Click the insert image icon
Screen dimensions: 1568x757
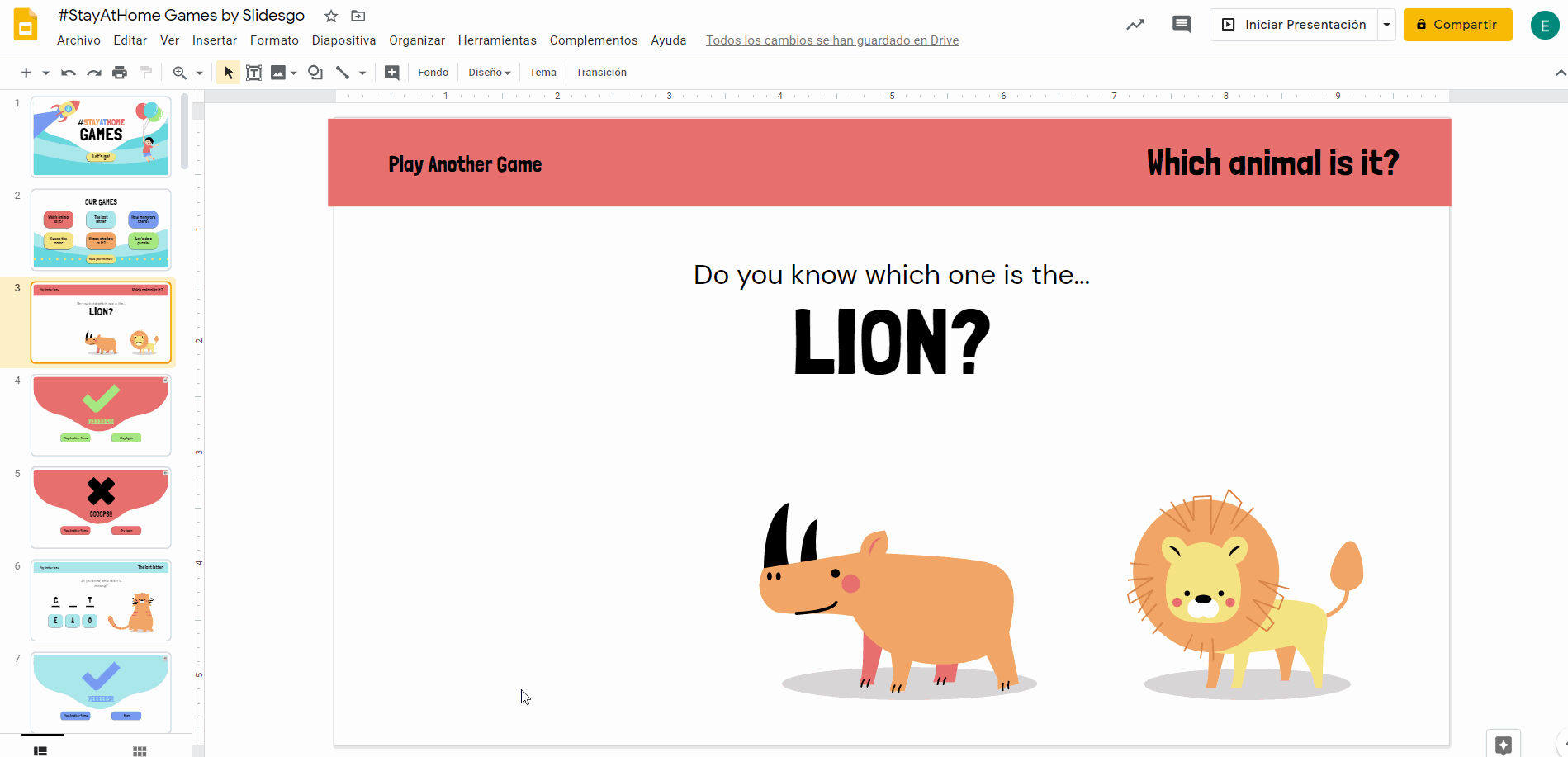tap(278, 73)
